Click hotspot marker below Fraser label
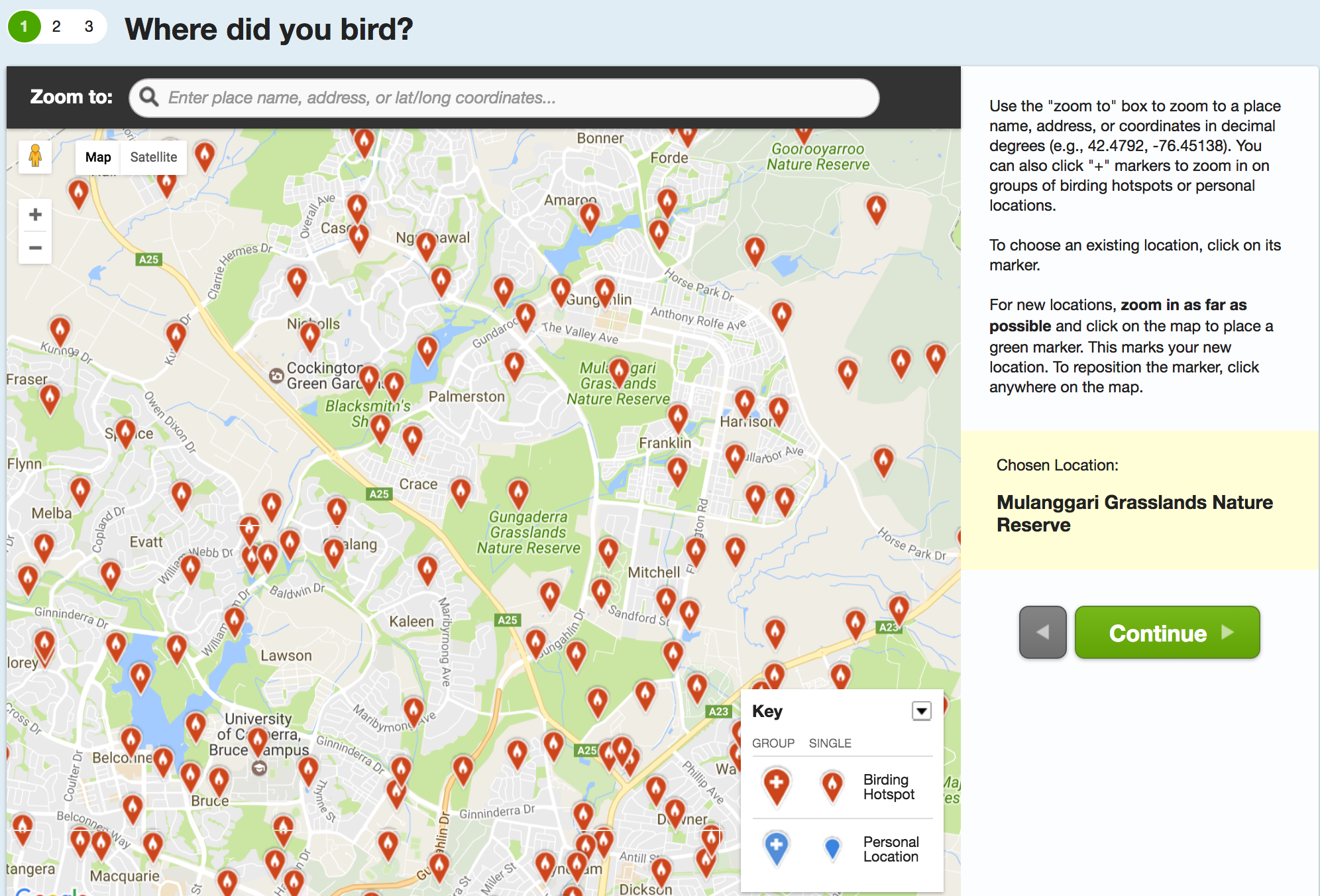Screen dimensions: 1320x896 (x=50, y=399)
